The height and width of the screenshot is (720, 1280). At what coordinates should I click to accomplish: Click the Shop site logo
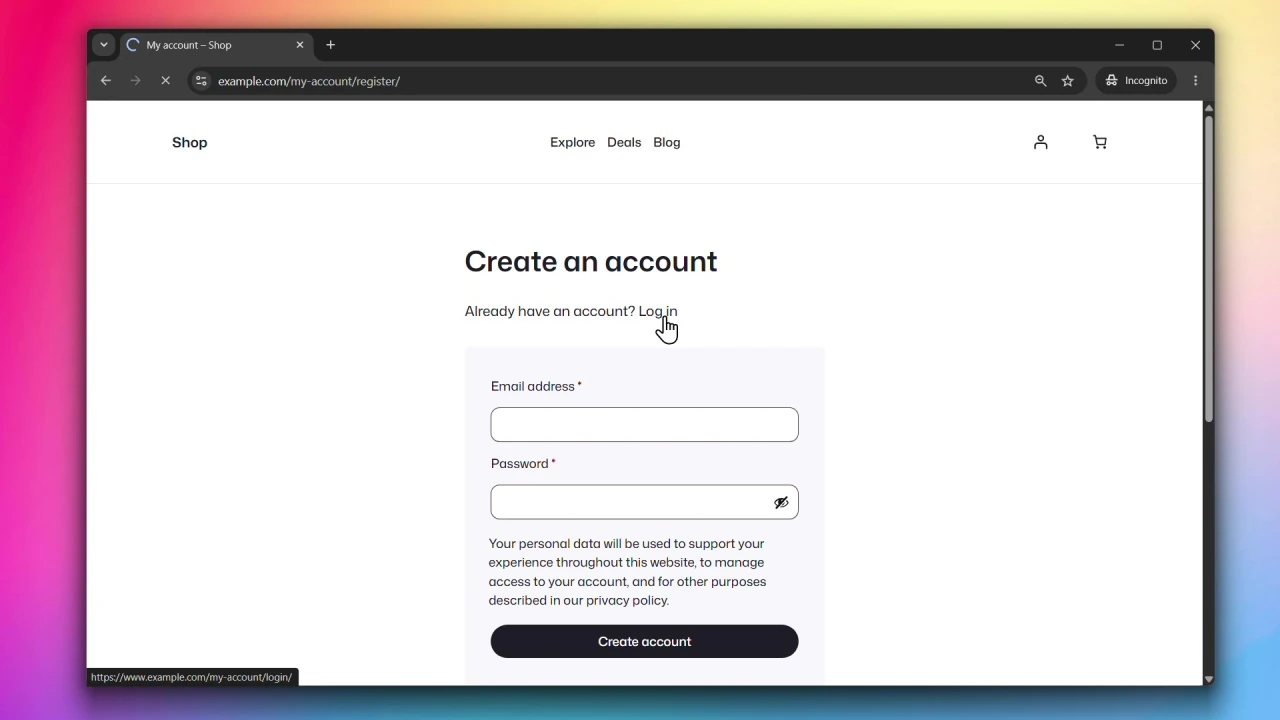189,143
